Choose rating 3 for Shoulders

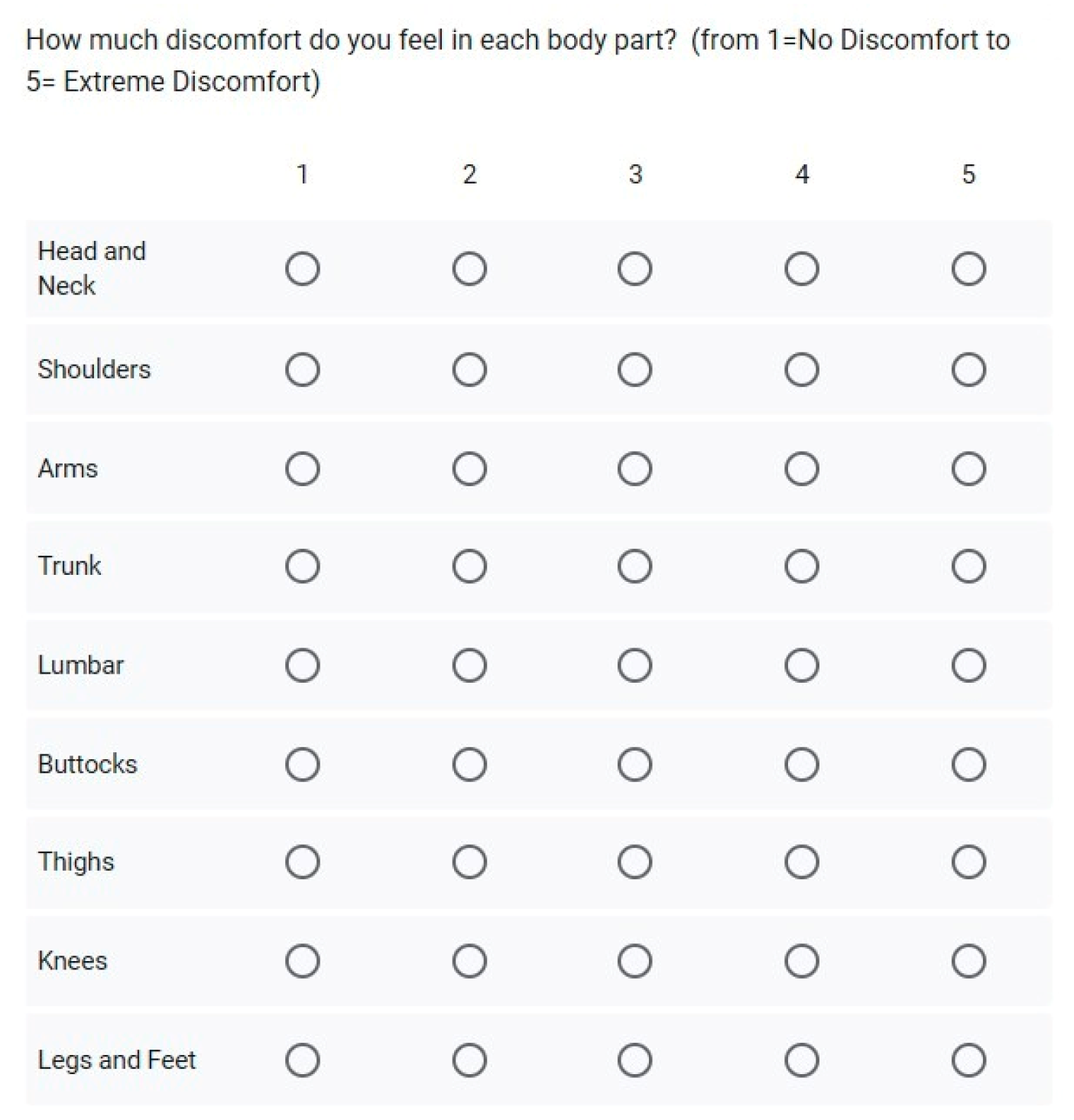click(634, 370)
